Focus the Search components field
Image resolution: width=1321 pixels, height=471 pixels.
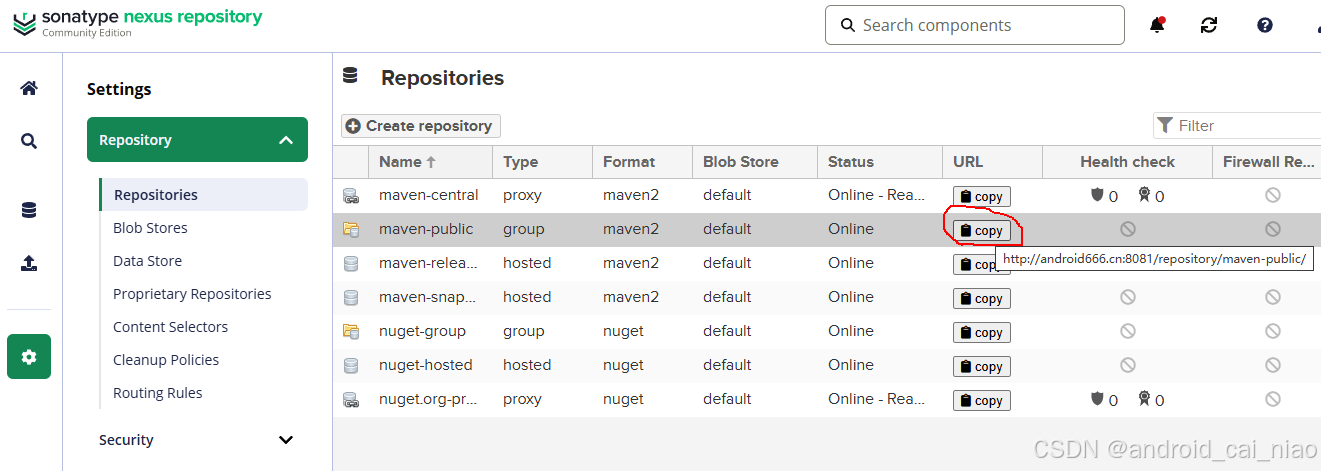975,25
